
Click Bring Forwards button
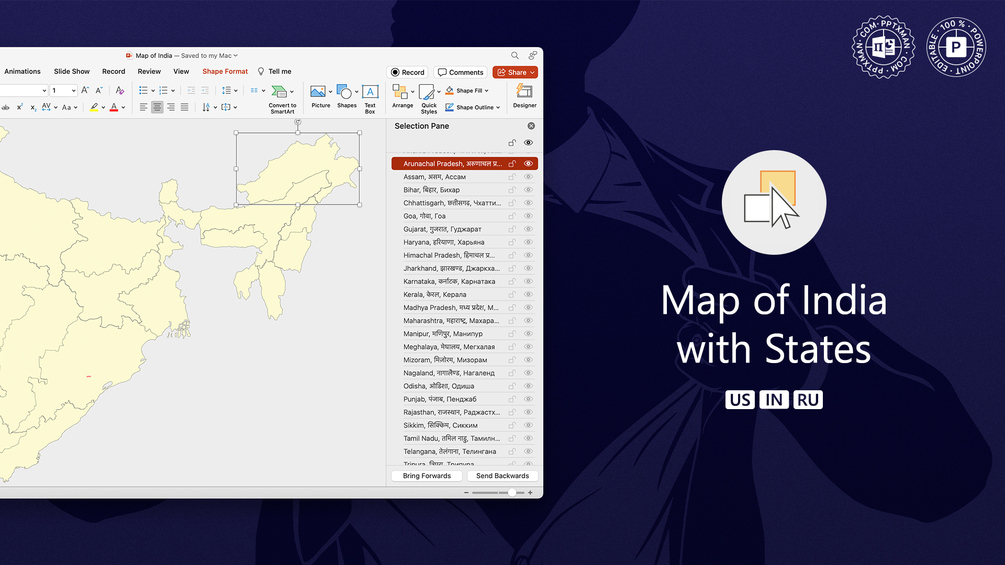[x=427, y=476]
